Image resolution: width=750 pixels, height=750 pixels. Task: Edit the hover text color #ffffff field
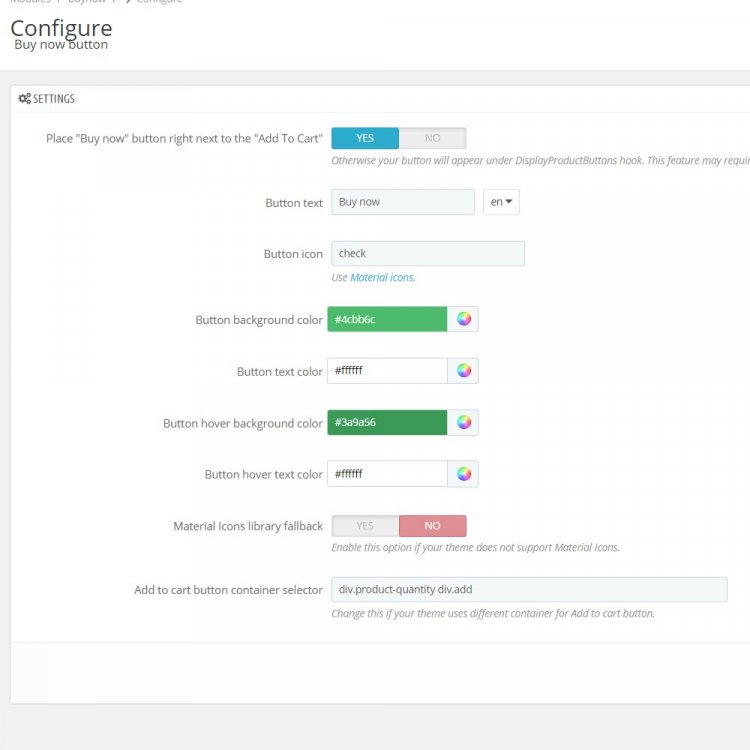387,474
